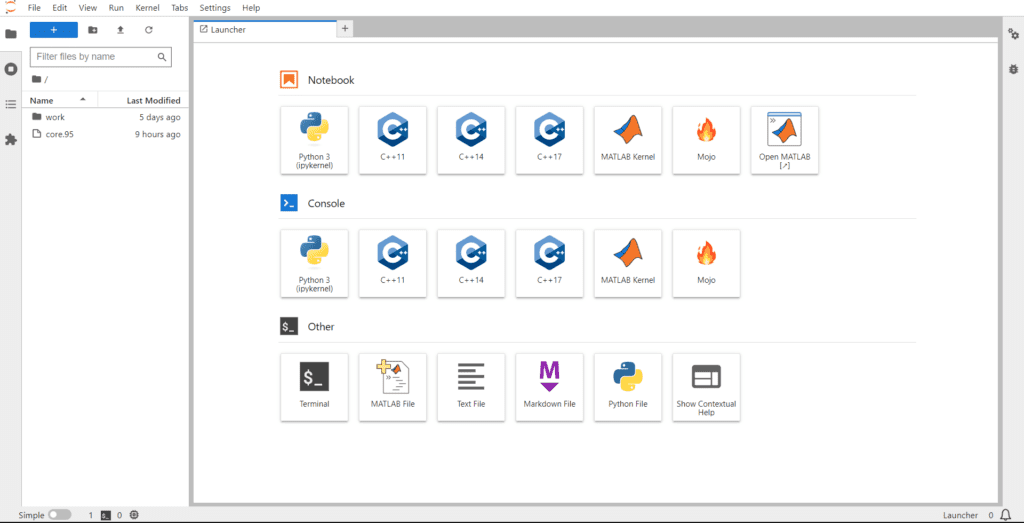
Task: Add a new tab with plus button
Action: tap(345, 29)
